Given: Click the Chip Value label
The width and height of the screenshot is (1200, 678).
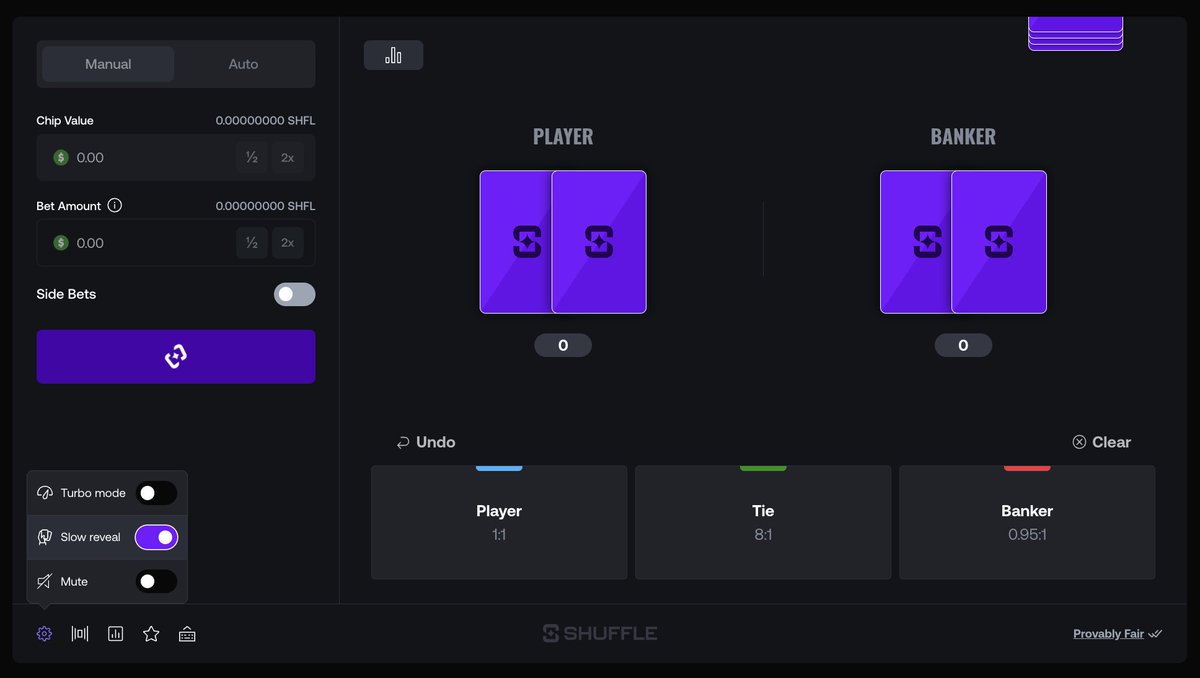Looking at the screenshot, I should coord(65,121).
